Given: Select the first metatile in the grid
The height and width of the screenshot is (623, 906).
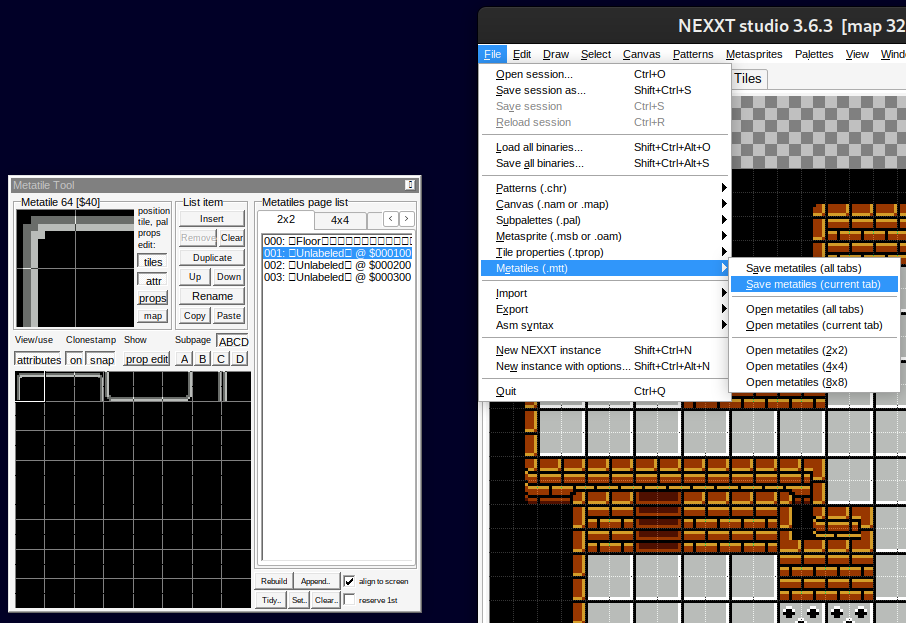Looking at the screenshot, I should pyautogui.click(x=30, y=387).
